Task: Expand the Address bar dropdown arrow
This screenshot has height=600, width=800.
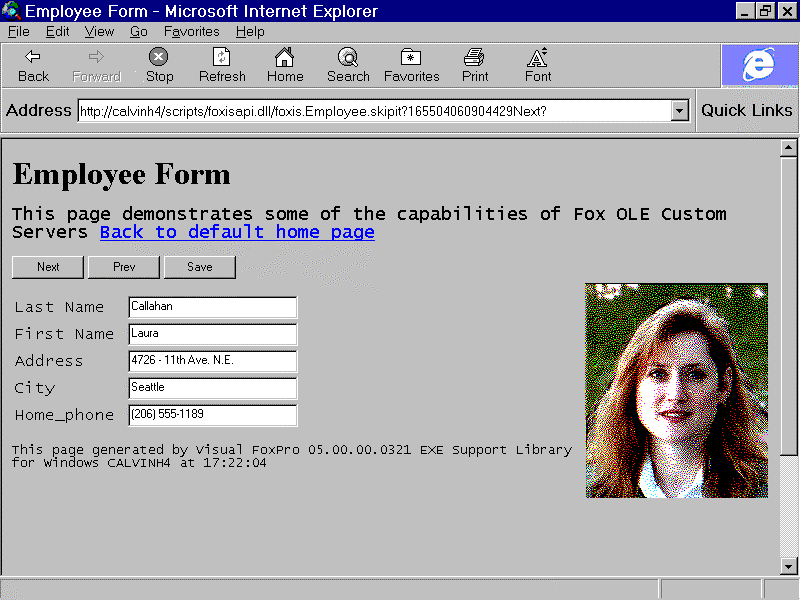Action: coord(680,111)
